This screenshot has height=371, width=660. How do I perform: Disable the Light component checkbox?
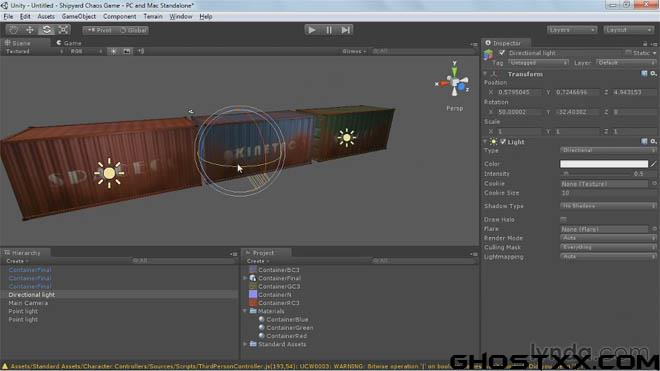503,142
